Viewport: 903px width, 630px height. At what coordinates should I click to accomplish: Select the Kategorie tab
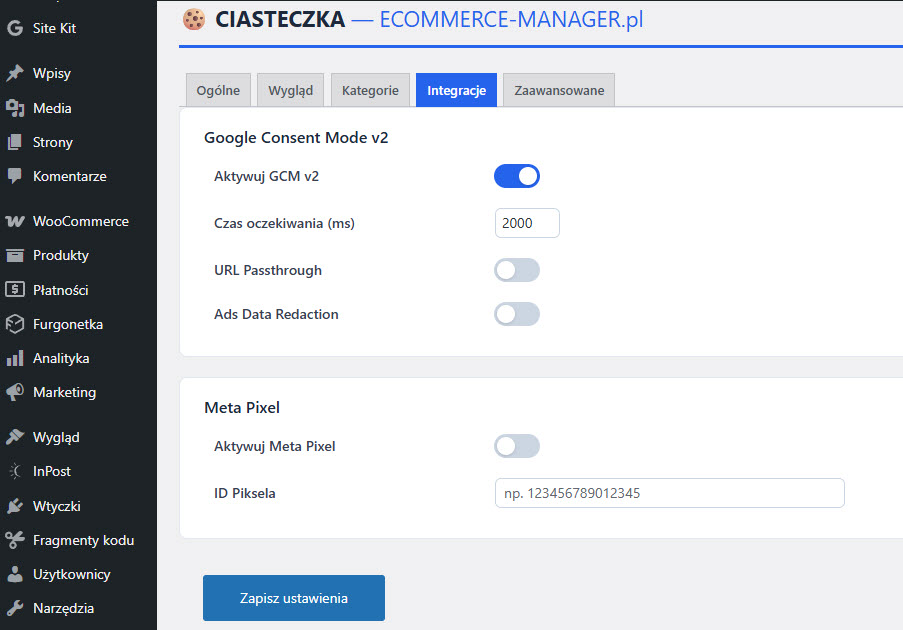coord(370,90)
